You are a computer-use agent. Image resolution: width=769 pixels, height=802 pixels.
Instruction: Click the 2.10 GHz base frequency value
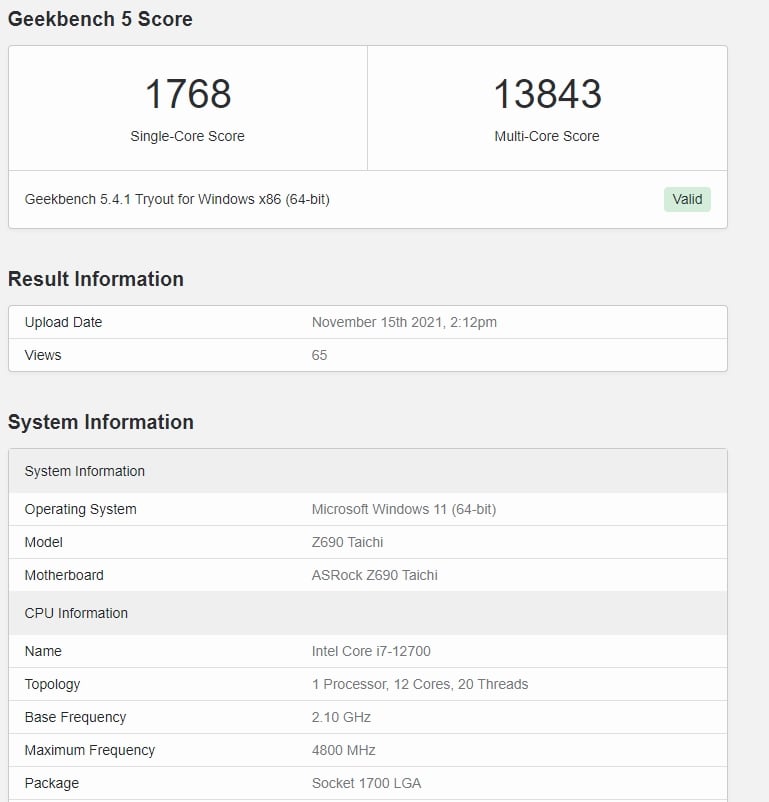click(x=341, y=717)
